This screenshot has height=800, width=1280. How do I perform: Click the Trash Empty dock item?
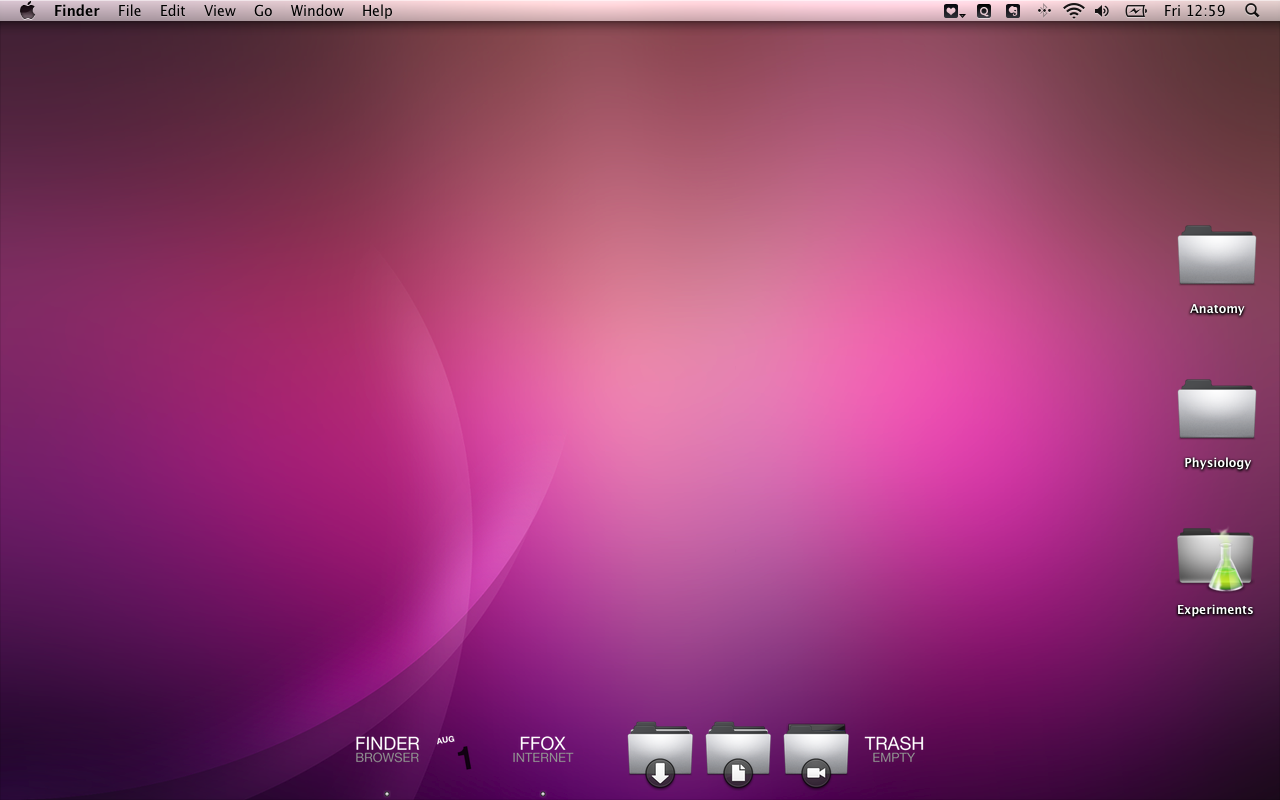[x=894, y=749]
